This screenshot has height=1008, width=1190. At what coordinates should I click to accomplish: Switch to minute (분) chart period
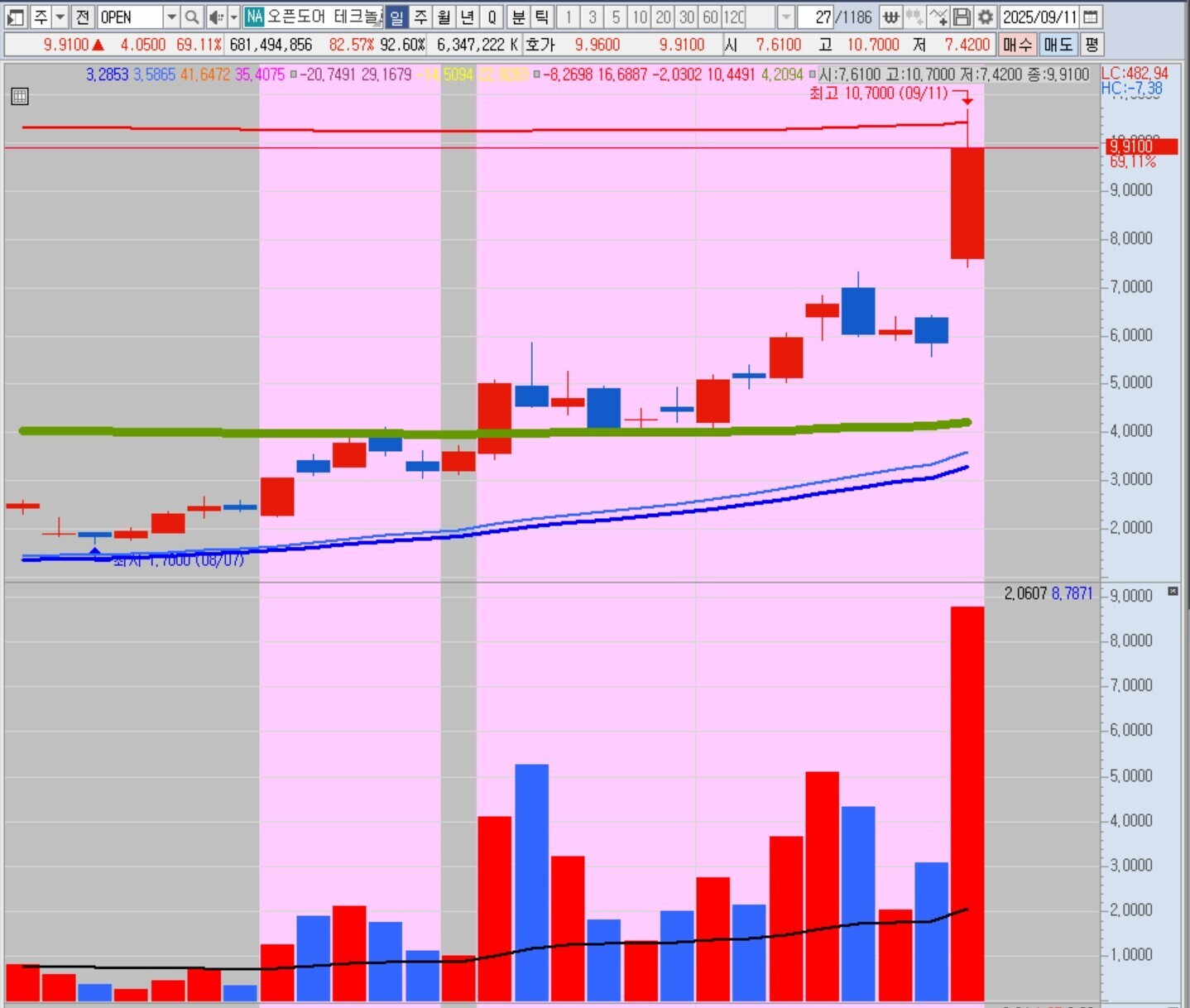click(x=519, y=17)
